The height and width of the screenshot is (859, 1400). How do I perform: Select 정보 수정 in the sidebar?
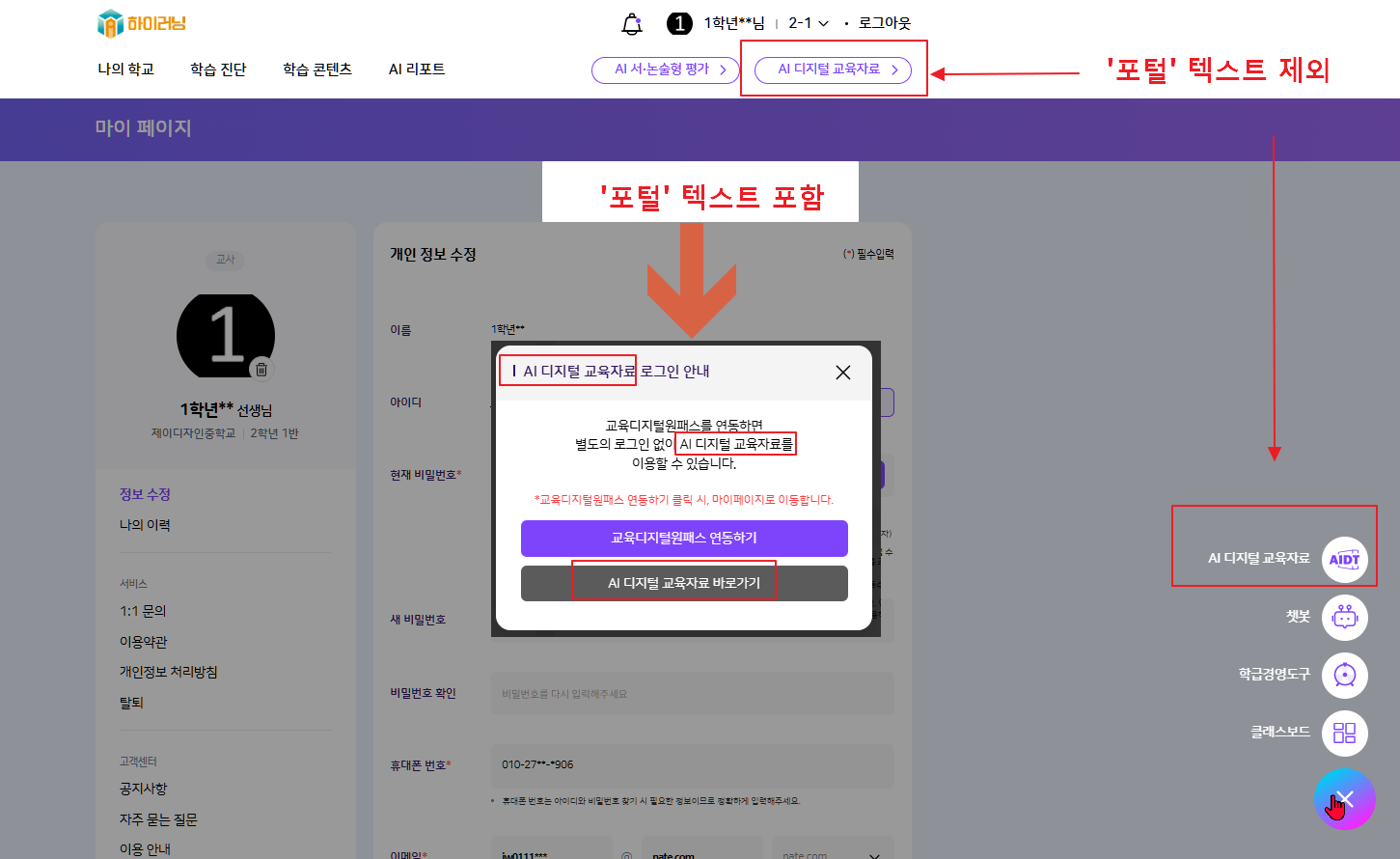coord(145,494)
